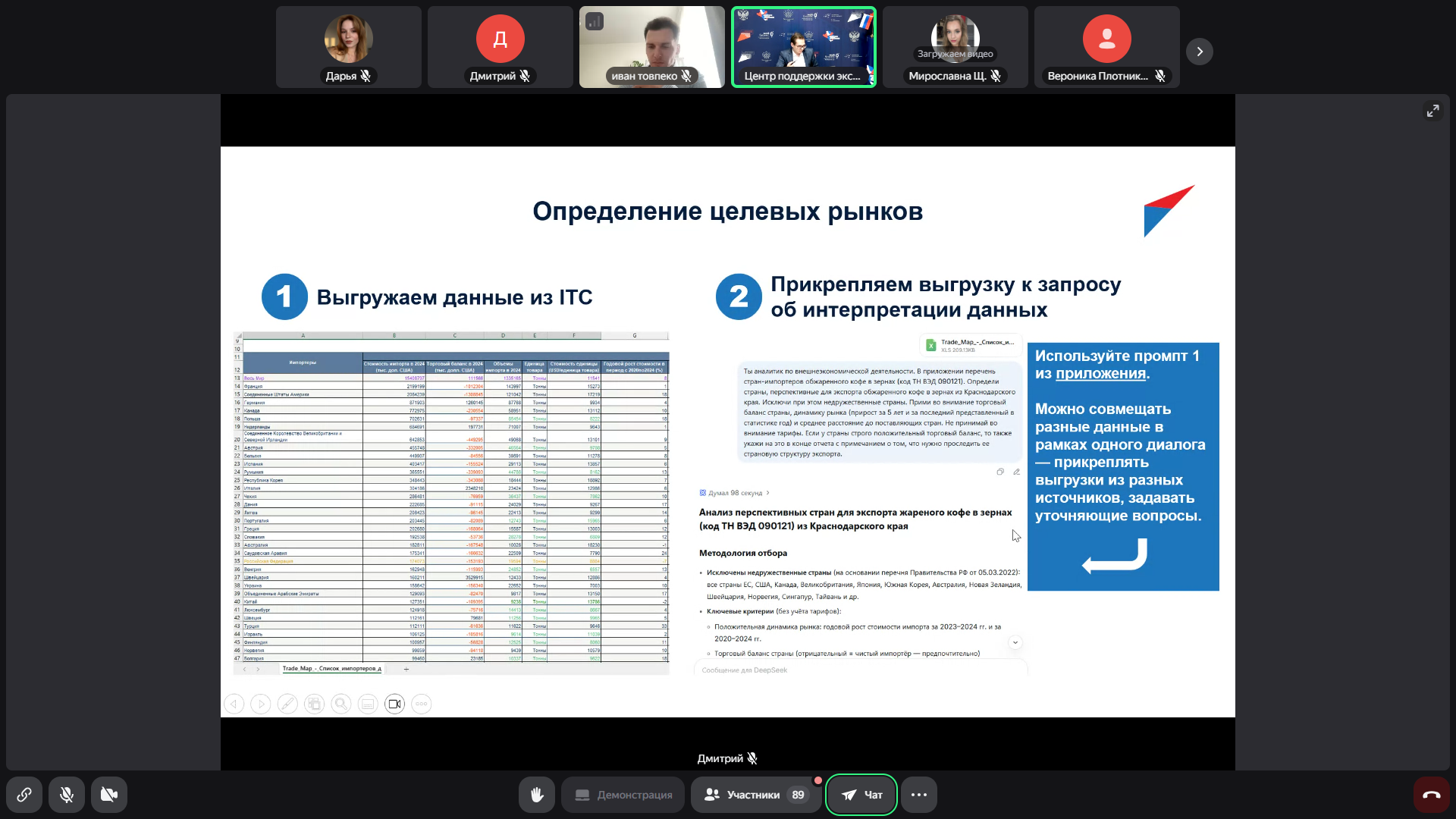Unmute your microphone in bottom bar
Image resolution: width=1456 pixels, height=819 pixels.
pyautogui.click(x=67, y=795)
